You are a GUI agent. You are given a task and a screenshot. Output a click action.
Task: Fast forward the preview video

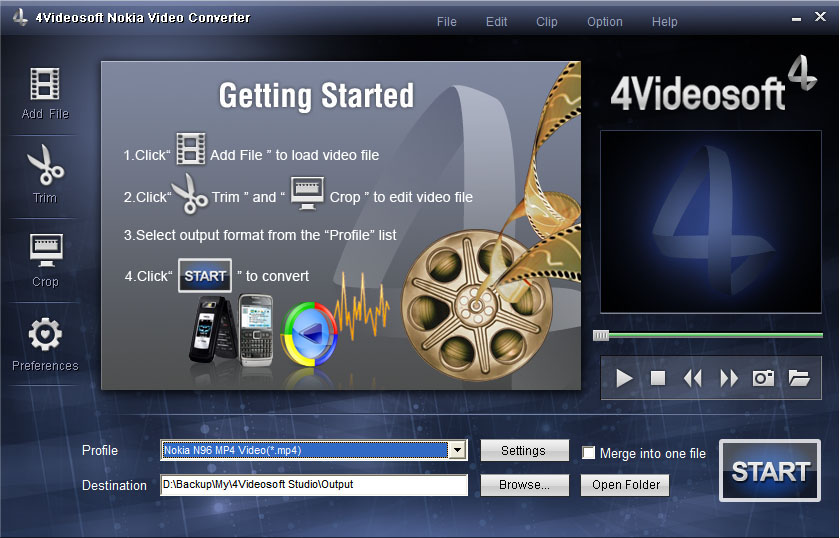pos(729,378)
